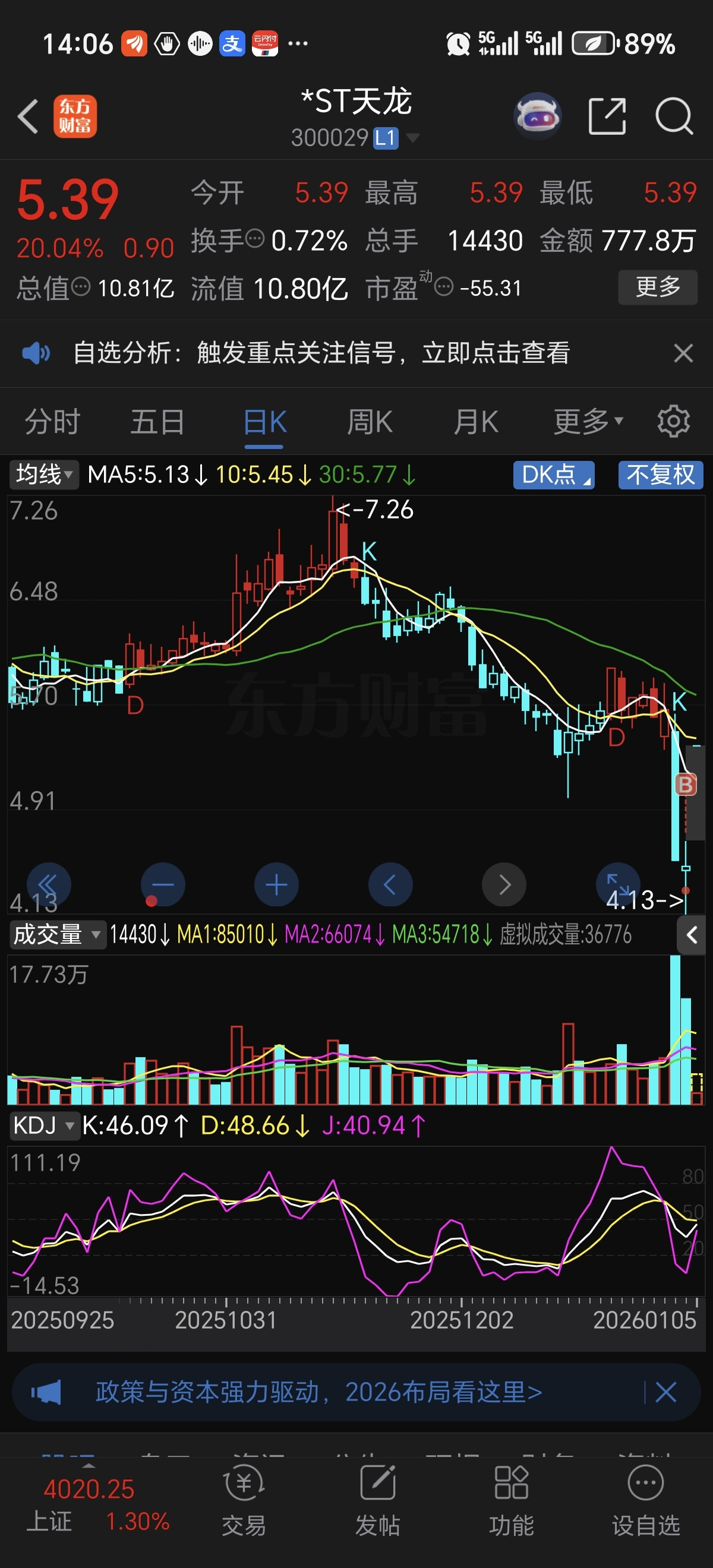Zoom in chart with plus button
This screenshot has height=1568, width=713.
276,884
